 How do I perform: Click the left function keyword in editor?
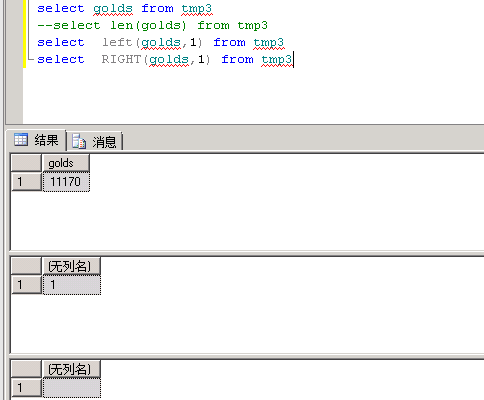[x=117, y=42]
